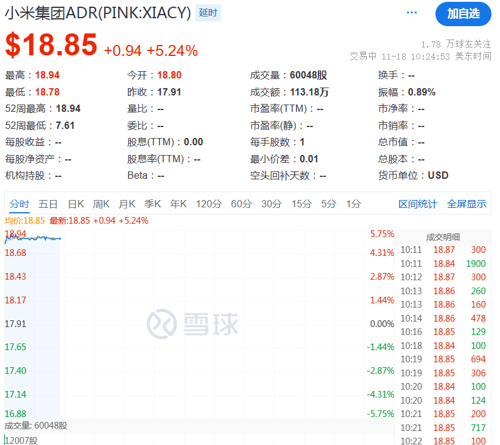Select the 10:16 trade row with 129
Image resolution: width=500 pixels, height=445 pixels.
point(443,332)
